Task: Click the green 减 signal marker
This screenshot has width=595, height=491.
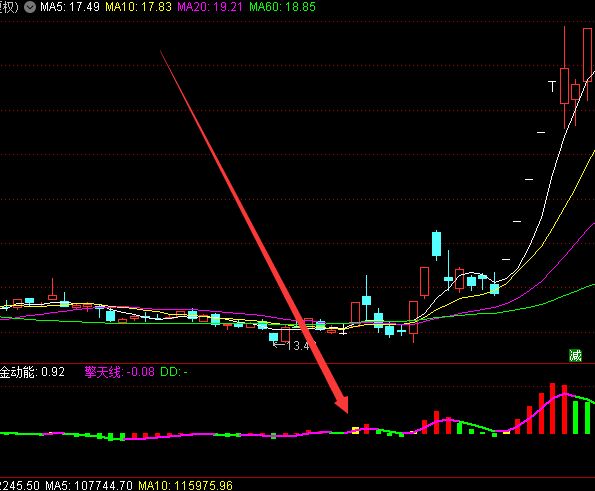Action: coord(575,356)
